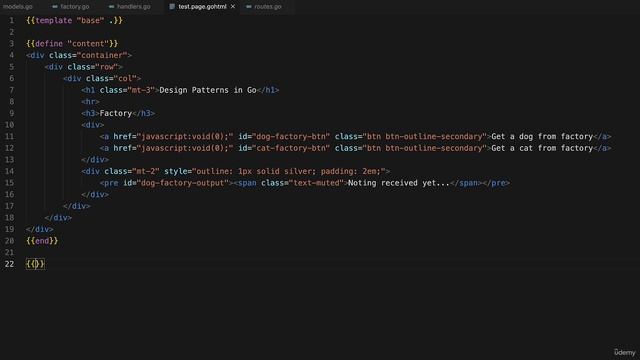Open the factory.go tab
The height and width of the screenshot is (360, 640).
(x=74, y=7)
